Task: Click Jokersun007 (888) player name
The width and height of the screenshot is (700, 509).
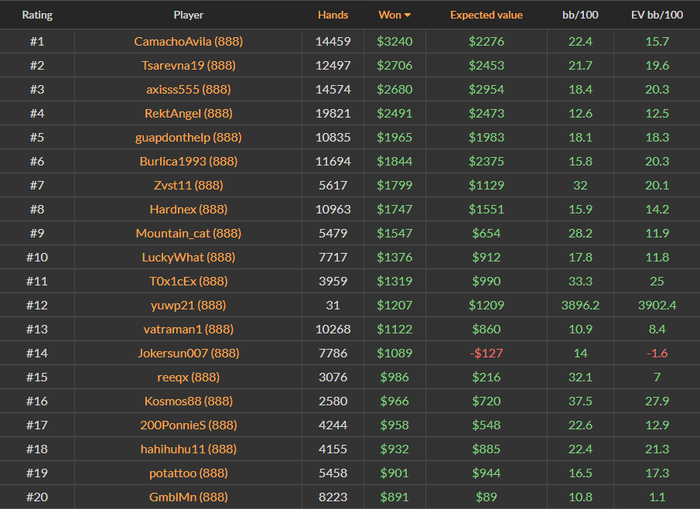Action: (188, 353)
